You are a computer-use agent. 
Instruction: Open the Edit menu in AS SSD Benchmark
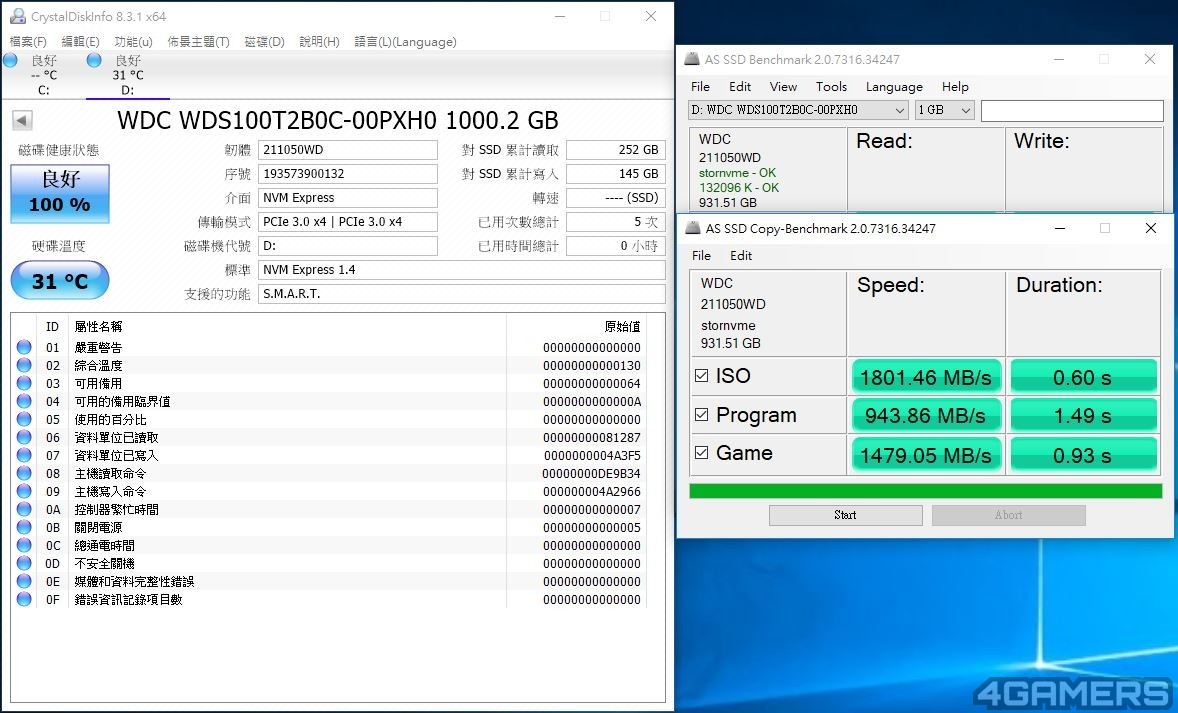click(x=740, y=86)
